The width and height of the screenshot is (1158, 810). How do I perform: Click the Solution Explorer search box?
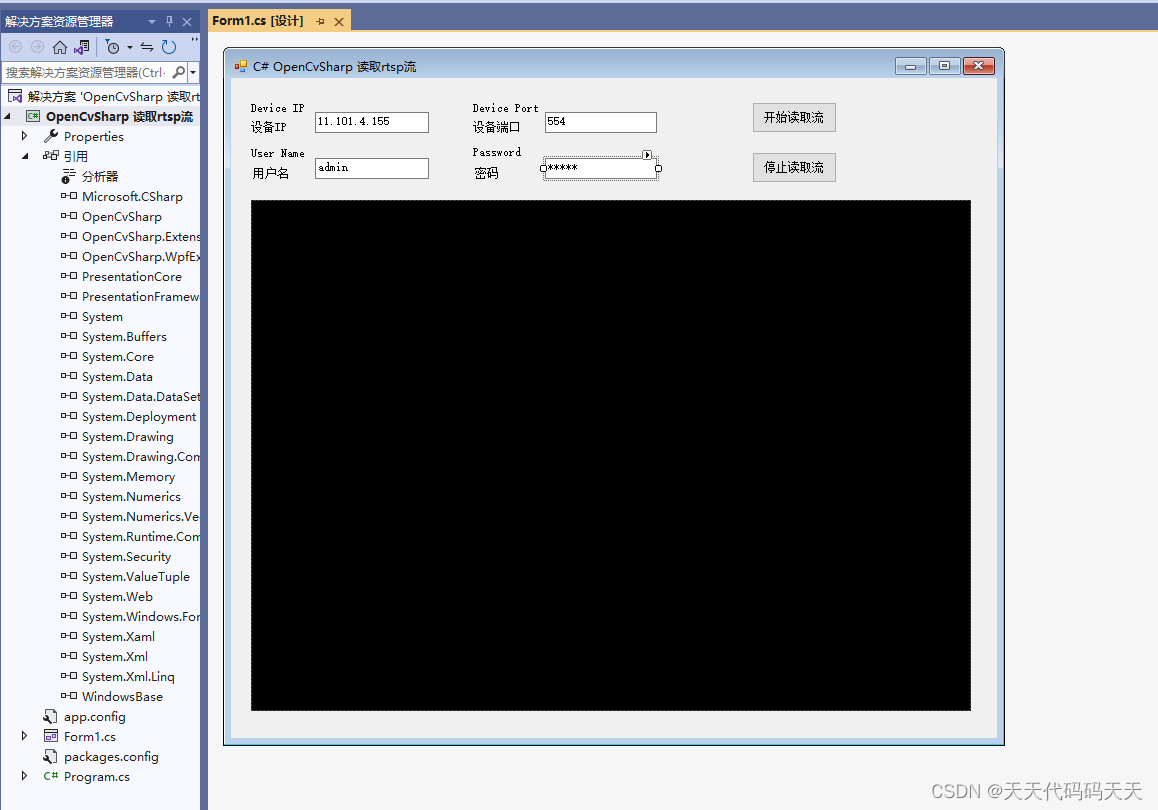tap(86, 72)
